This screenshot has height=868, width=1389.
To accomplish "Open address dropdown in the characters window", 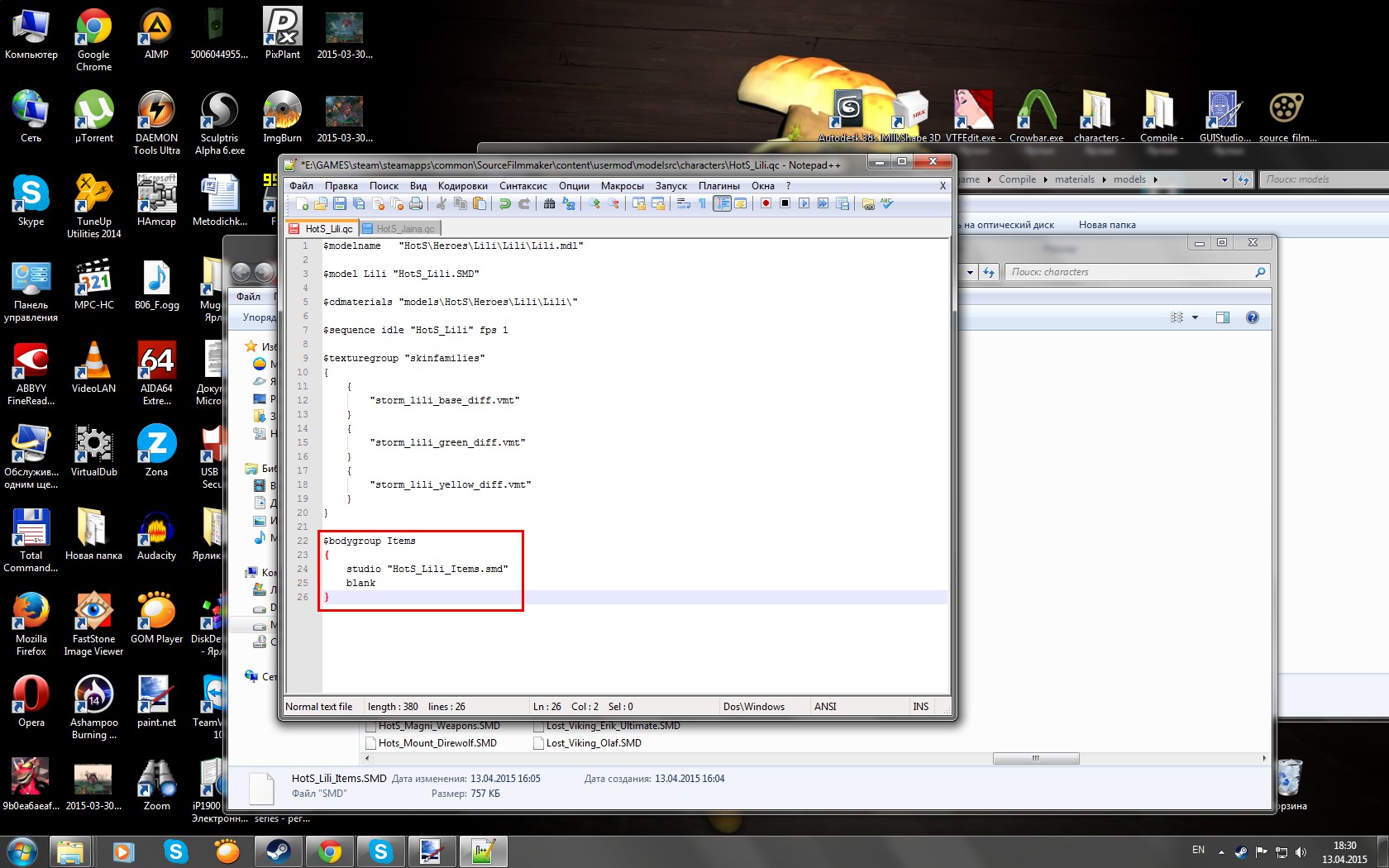I will (x=970, y=272).
